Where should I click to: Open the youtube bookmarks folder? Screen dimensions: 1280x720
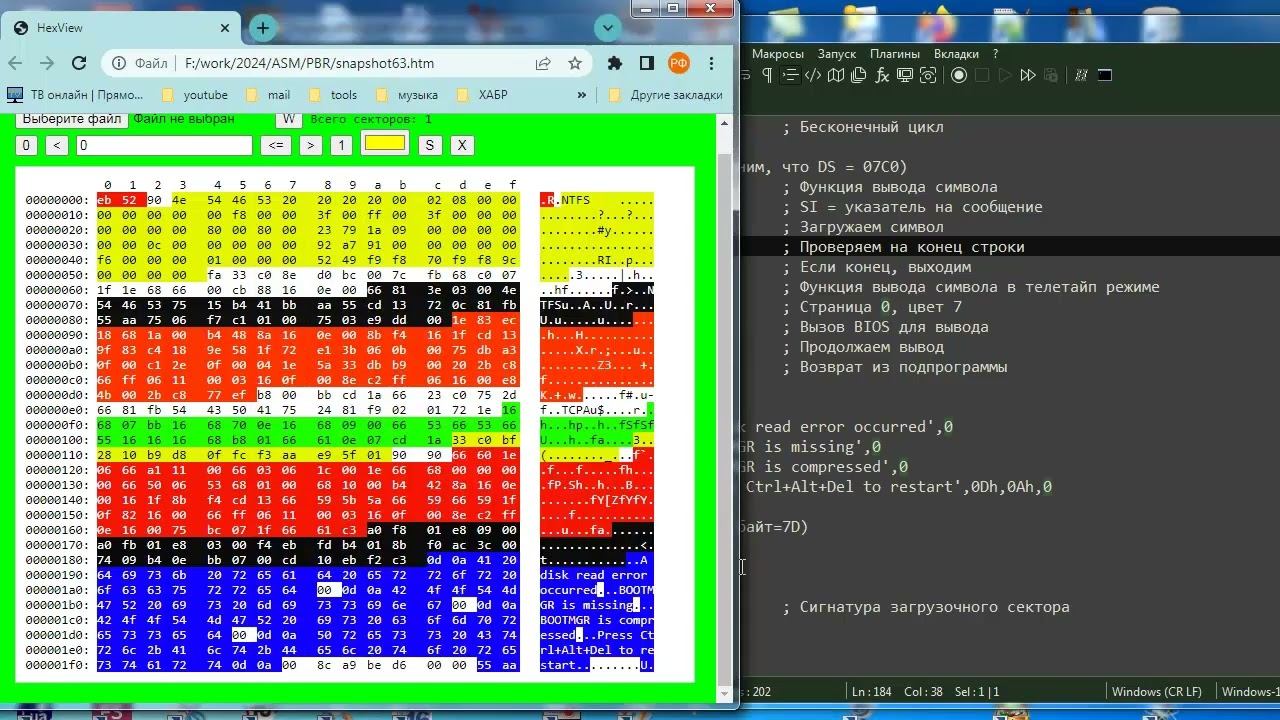point(194,95)
